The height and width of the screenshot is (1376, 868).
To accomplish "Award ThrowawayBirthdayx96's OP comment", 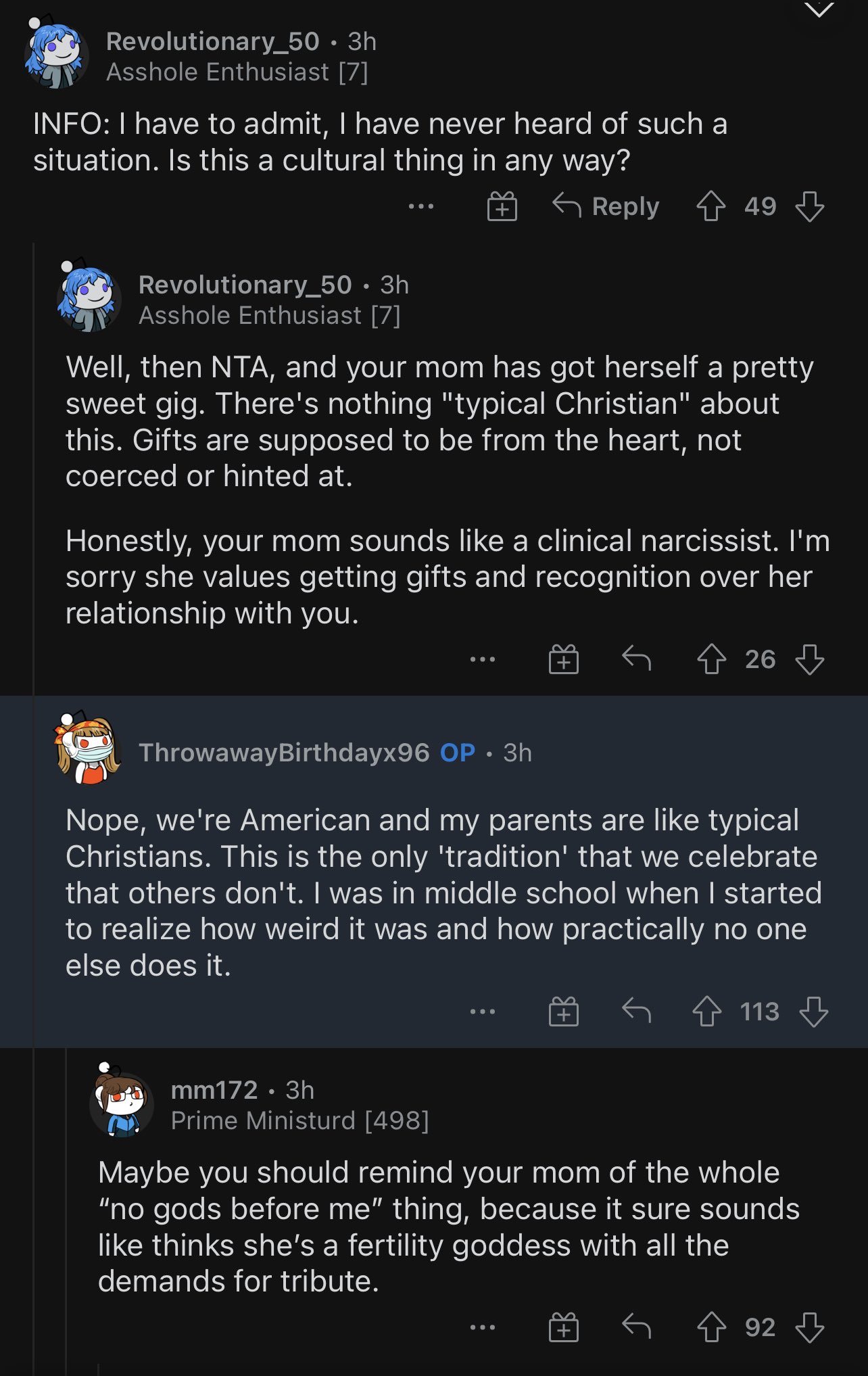I will pyautogui.click(x=563, y=1012).
